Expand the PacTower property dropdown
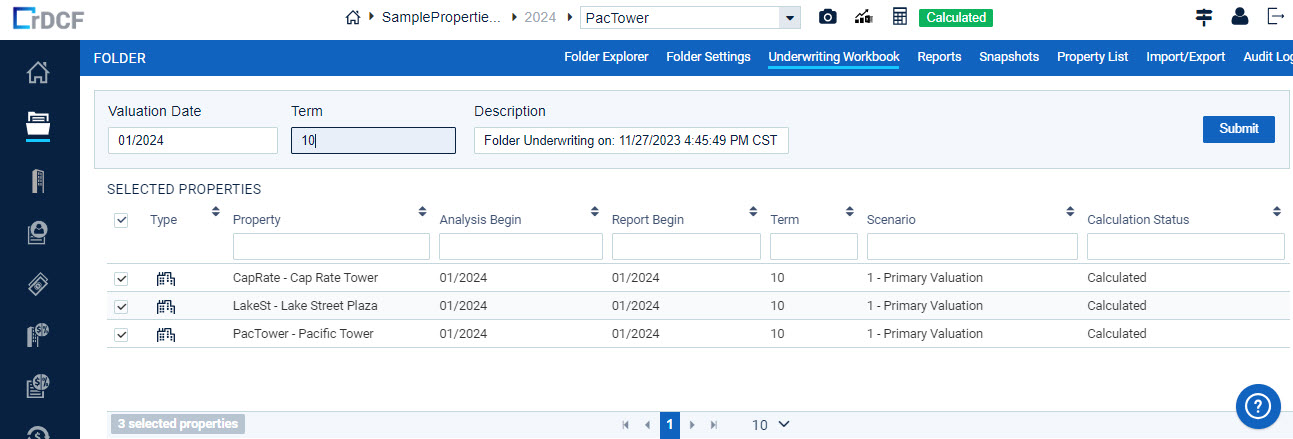 coord(790,18)
